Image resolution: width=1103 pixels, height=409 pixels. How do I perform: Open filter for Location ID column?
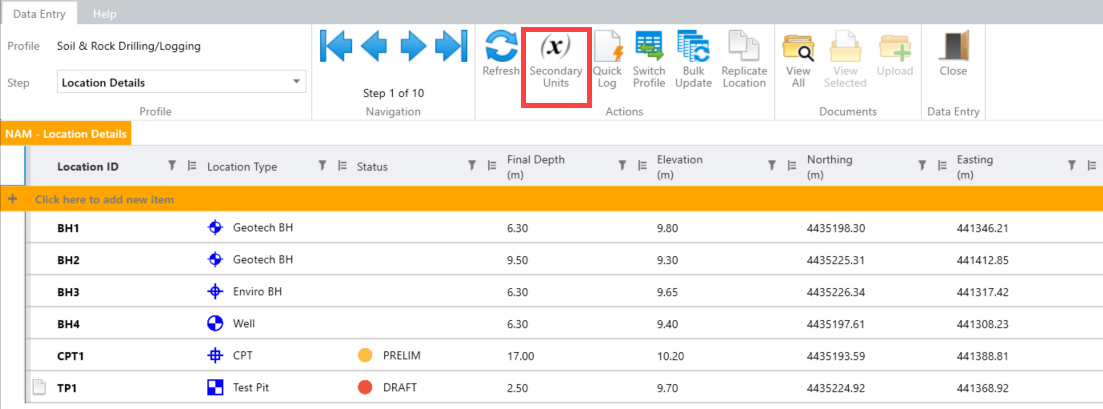pos(171,166)
